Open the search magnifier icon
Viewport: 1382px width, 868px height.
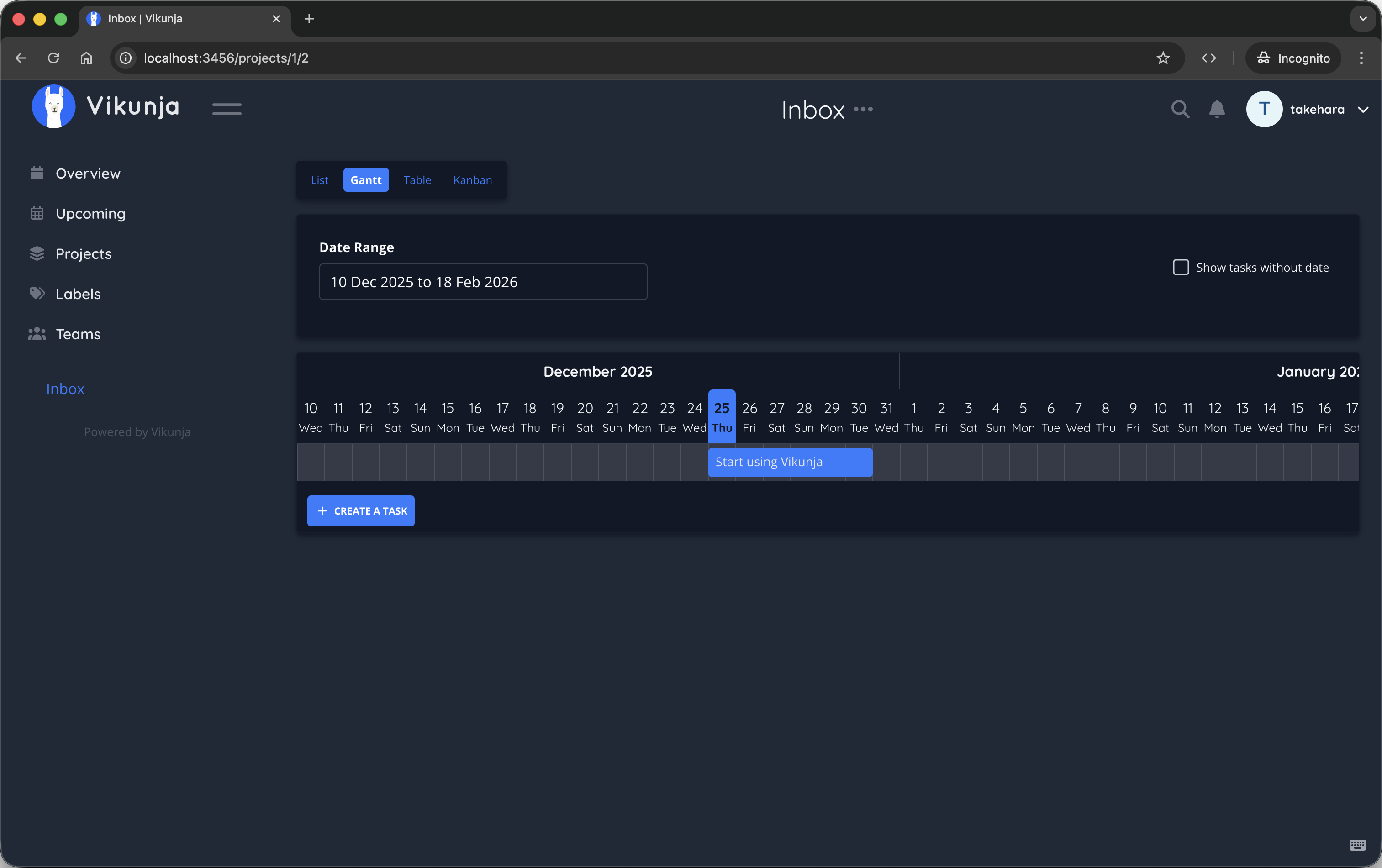tap(1180, 109)
